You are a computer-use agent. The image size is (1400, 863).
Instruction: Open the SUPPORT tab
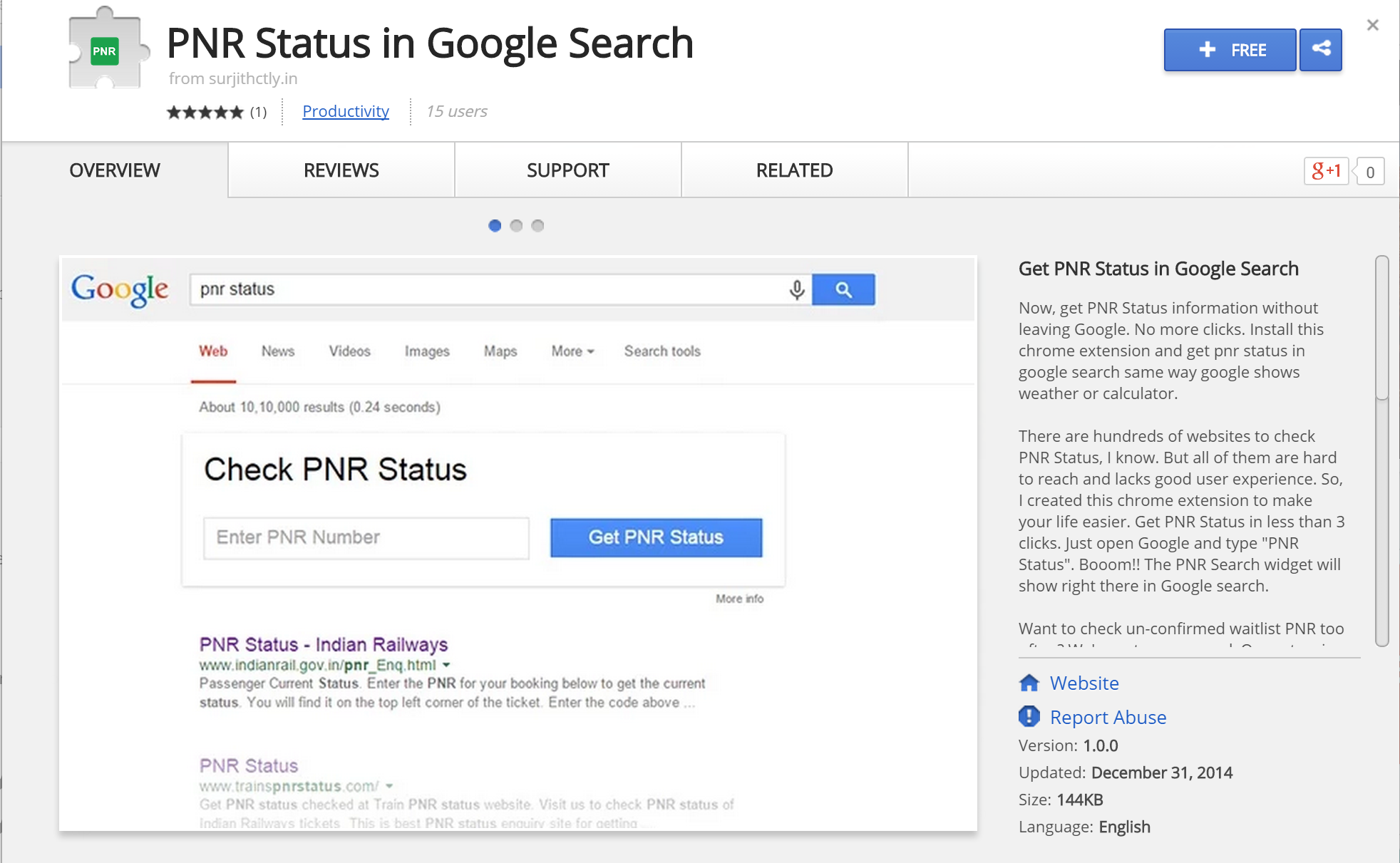tap(568, 170)
